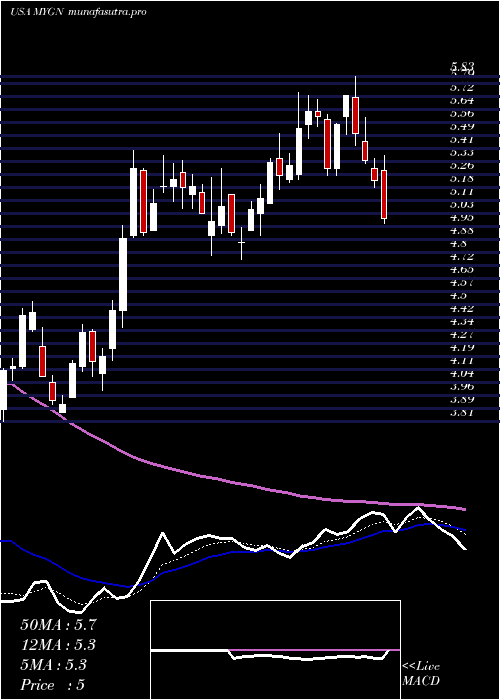Select the 3.96 price axis label

(x=462, y=387)
